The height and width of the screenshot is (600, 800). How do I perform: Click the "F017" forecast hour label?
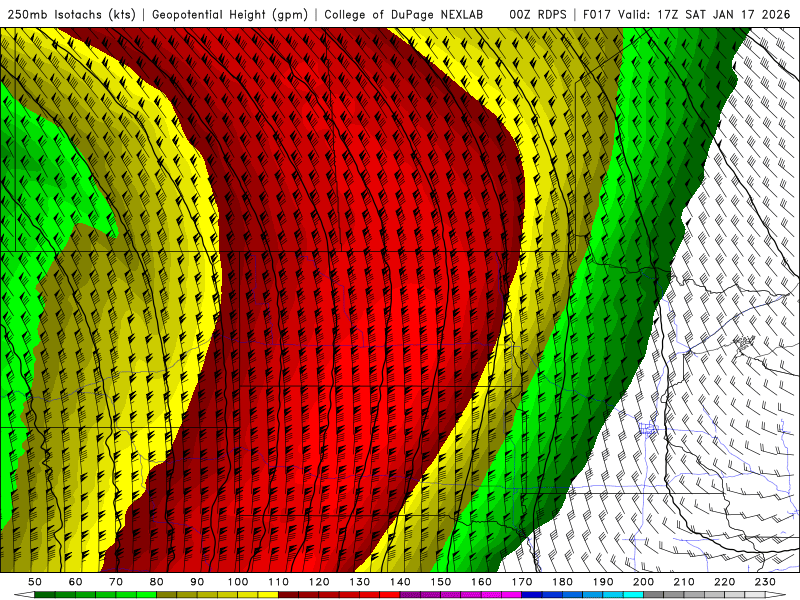coord(597,14)
